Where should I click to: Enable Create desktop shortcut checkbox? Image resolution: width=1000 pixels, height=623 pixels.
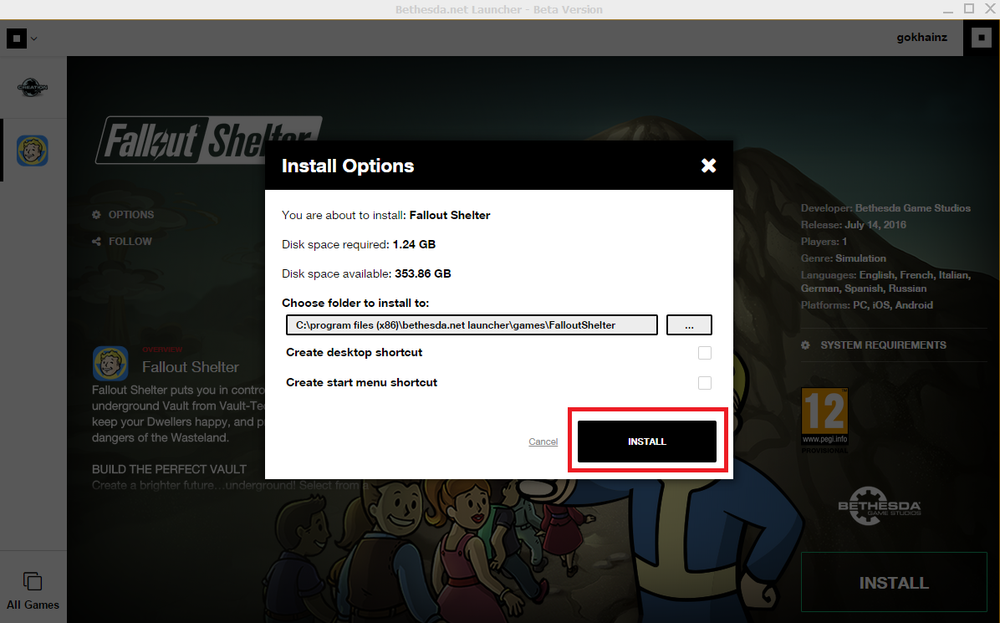click(704, 353)
